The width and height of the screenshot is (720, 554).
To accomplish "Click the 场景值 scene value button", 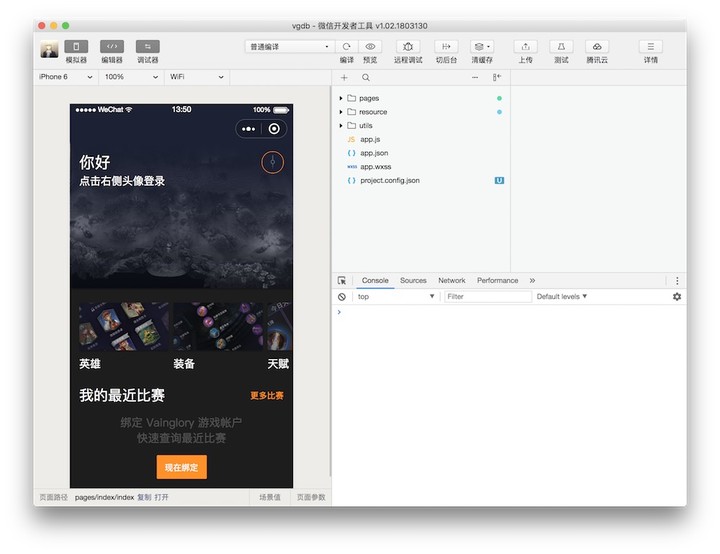I will pos(270,497).
